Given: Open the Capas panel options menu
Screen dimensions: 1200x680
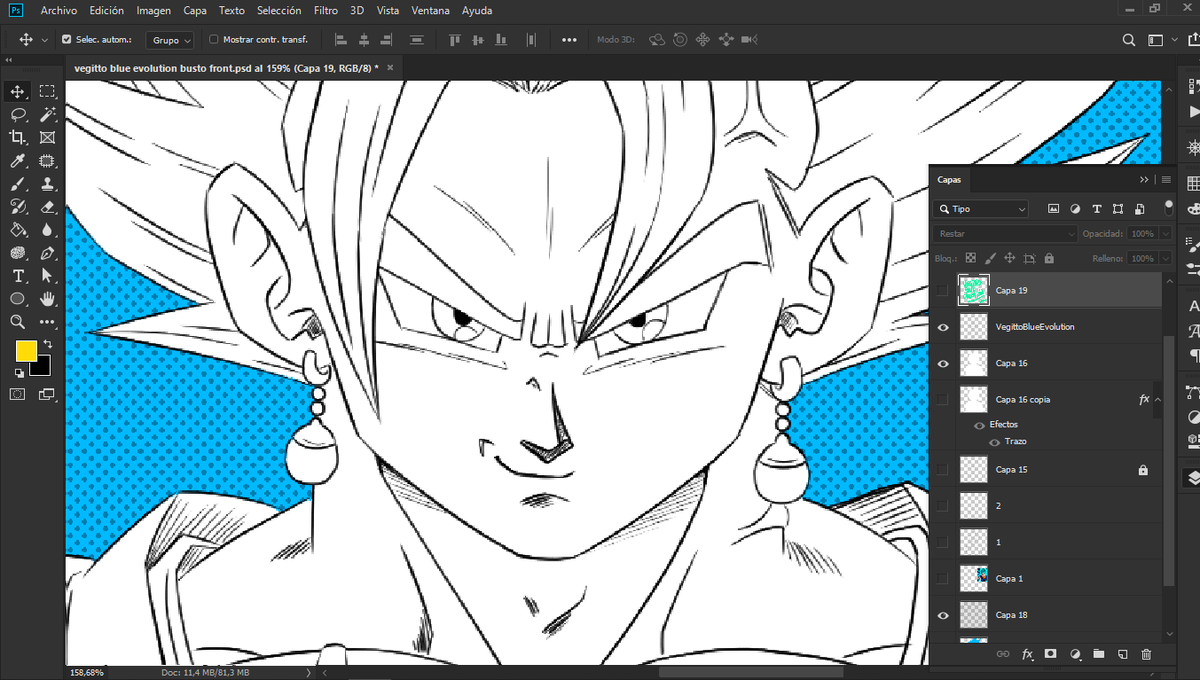Looking at the screenshot, I should tap(1166, 180).
